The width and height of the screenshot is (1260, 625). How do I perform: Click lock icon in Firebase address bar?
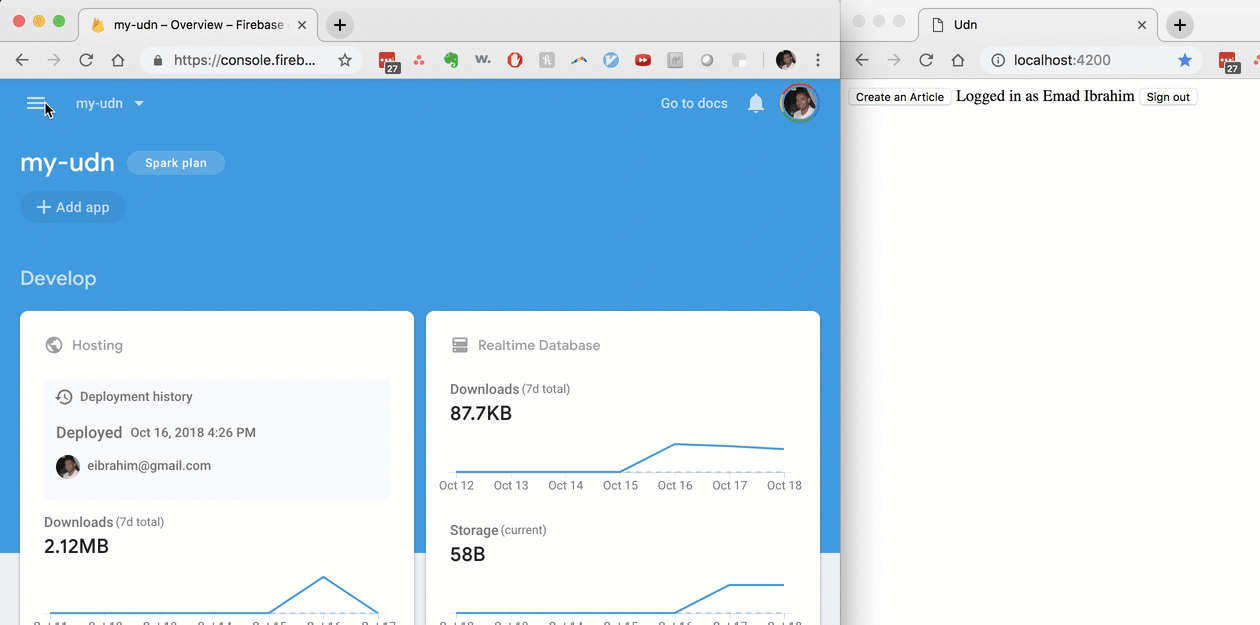click(158, 60)
